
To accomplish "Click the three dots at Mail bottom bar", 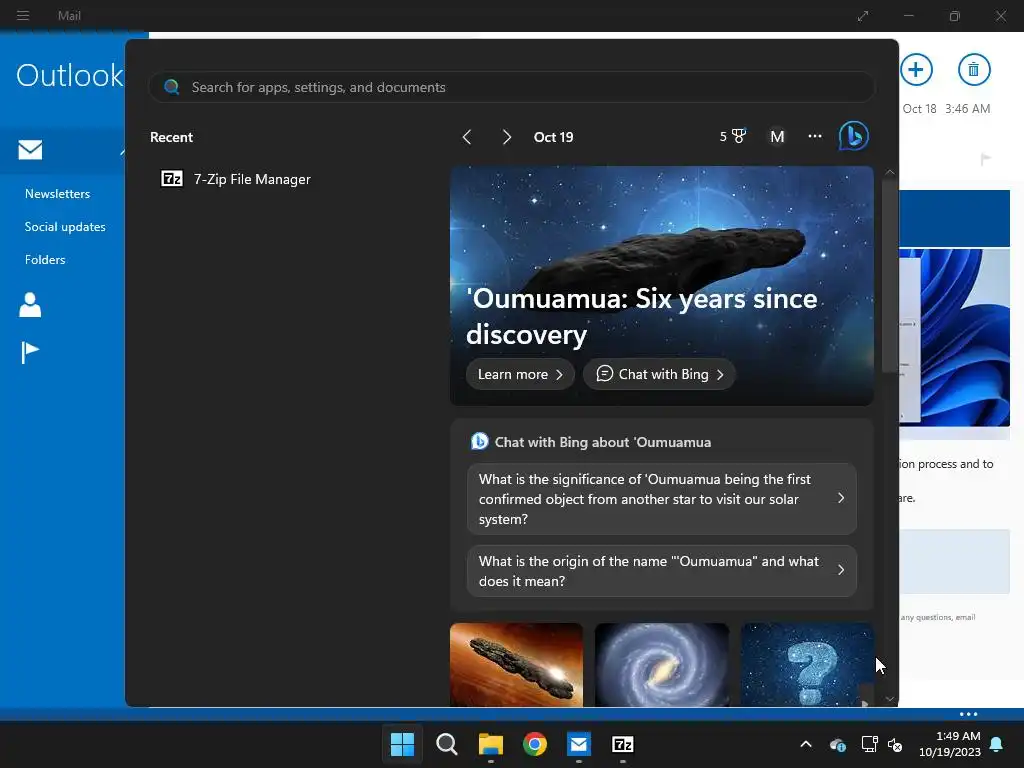I will tap(968, 714).
